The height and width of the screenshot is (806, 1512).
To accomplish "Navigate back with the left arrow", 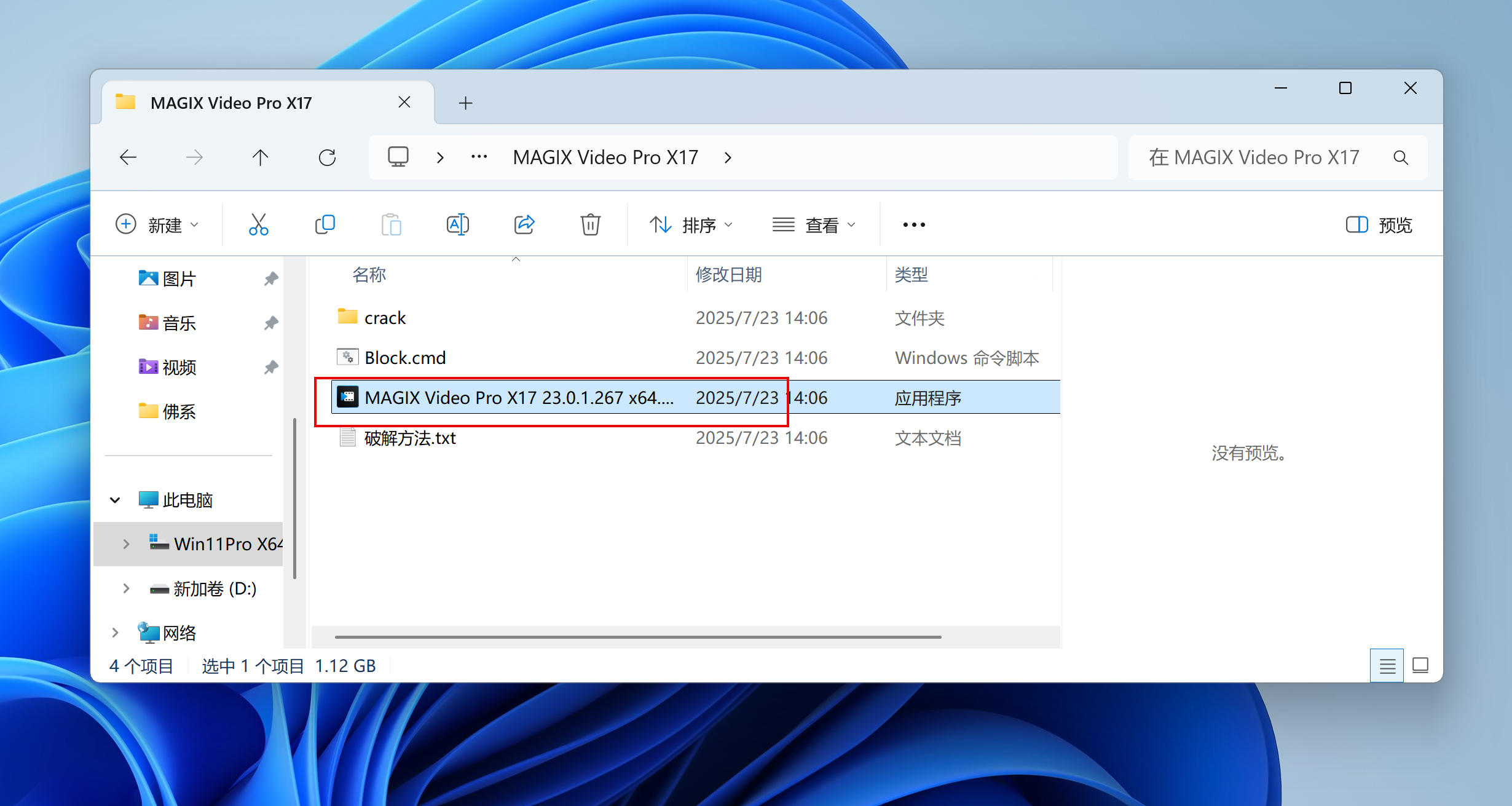I will point(128,158).
